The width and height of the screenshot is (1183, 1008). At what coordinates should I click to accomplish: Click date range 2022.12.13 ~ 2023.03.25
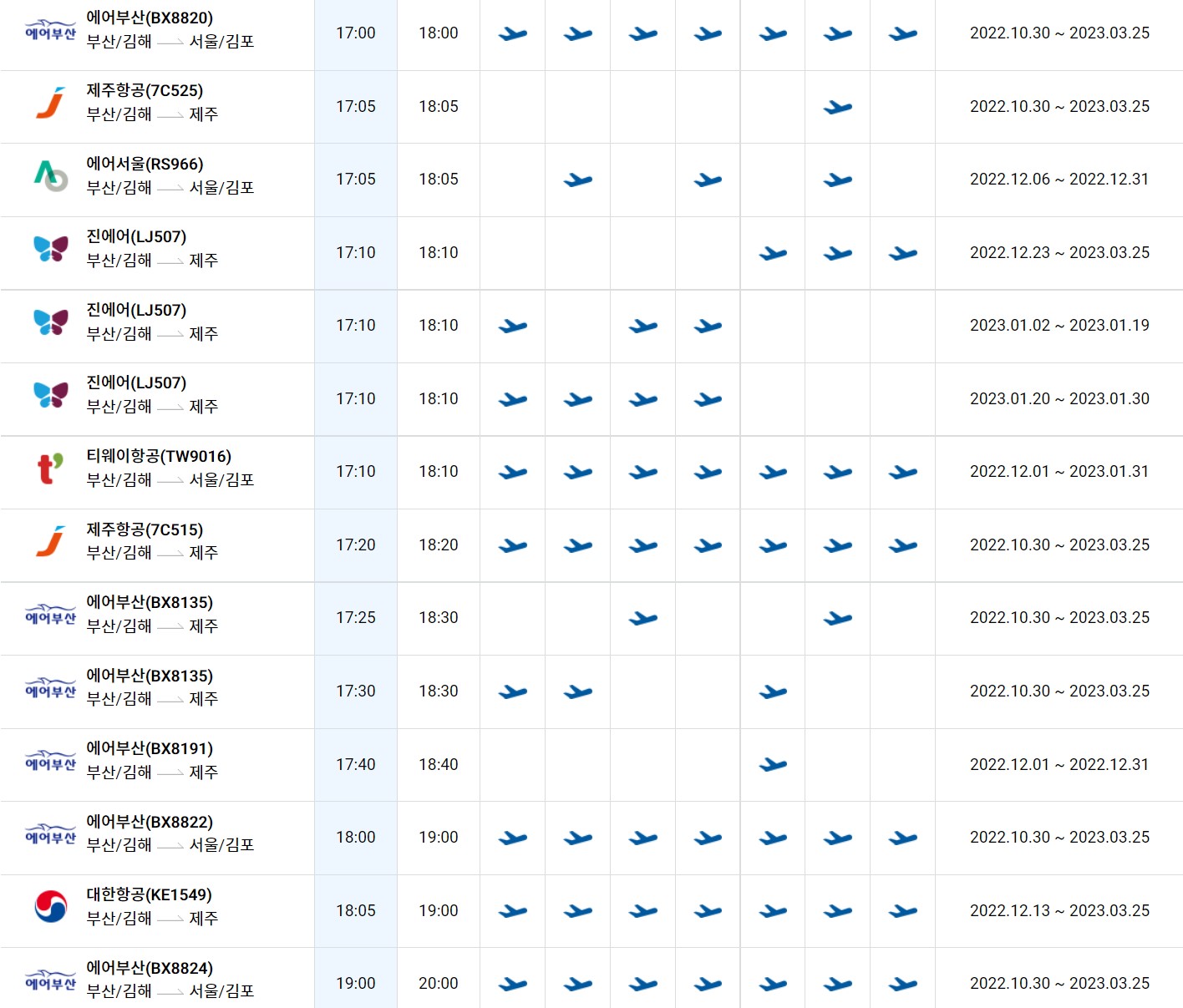pyautogui.click(x=1059, y=910)
